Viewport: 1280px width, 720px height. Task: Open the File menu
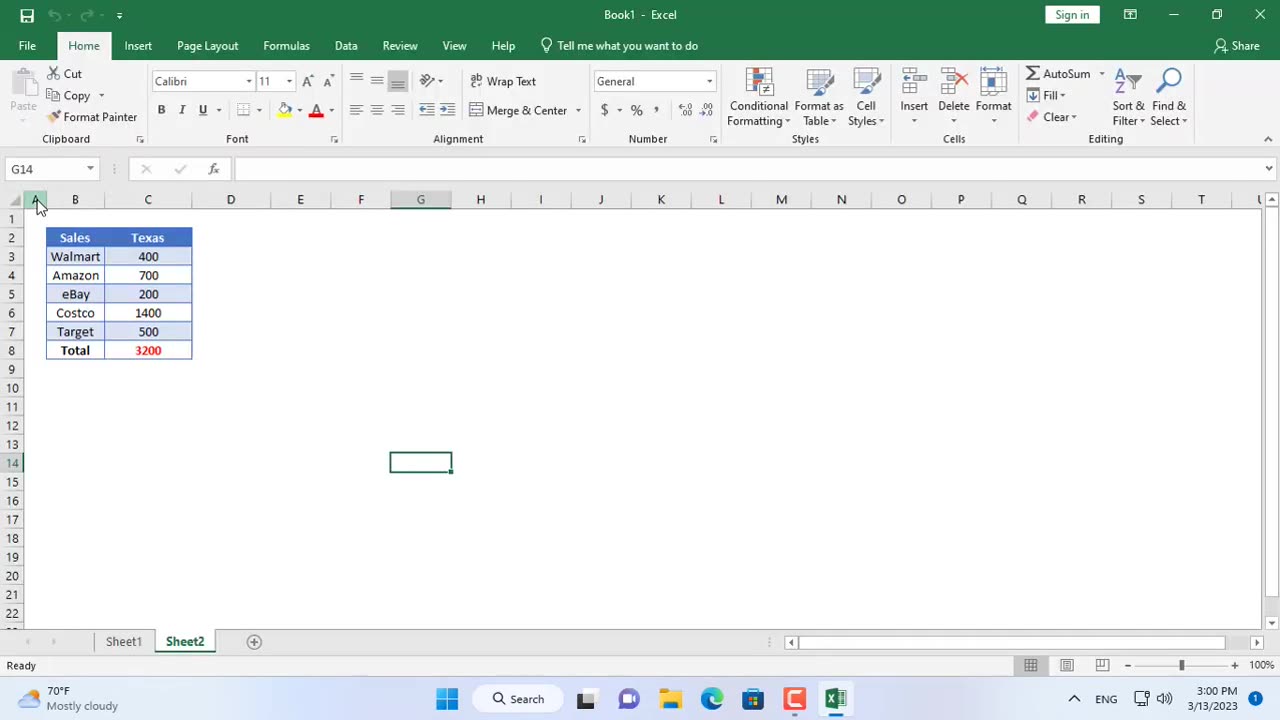pos(27,46)
